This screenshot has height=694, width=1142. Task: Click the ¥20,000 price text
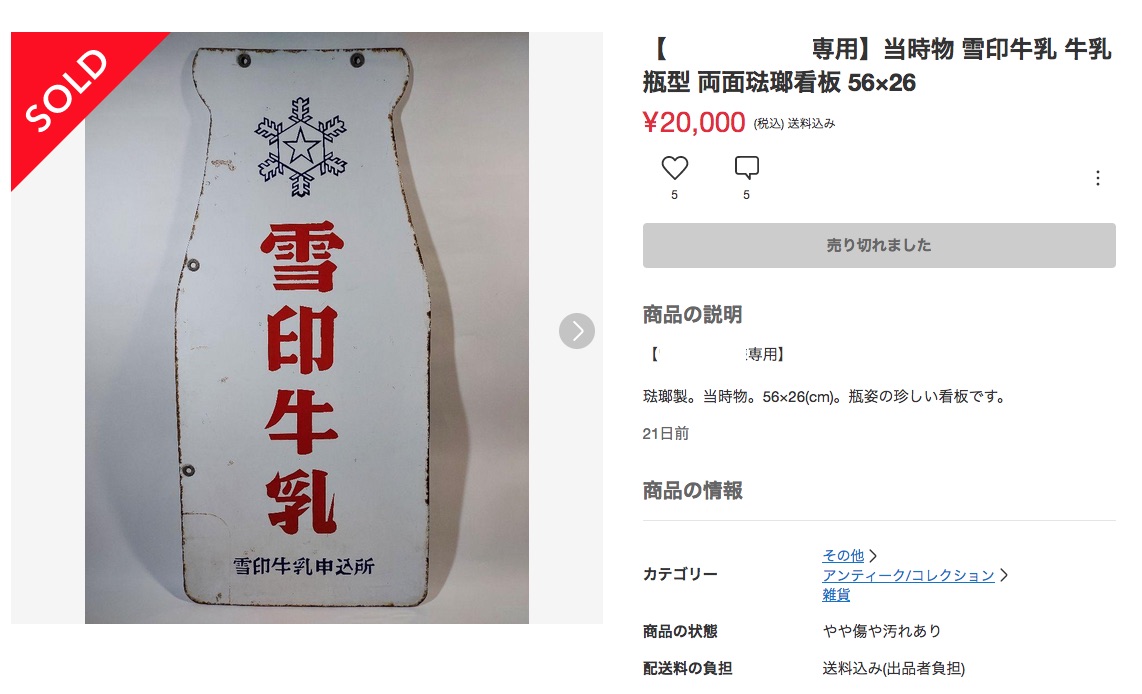[694, 122]
